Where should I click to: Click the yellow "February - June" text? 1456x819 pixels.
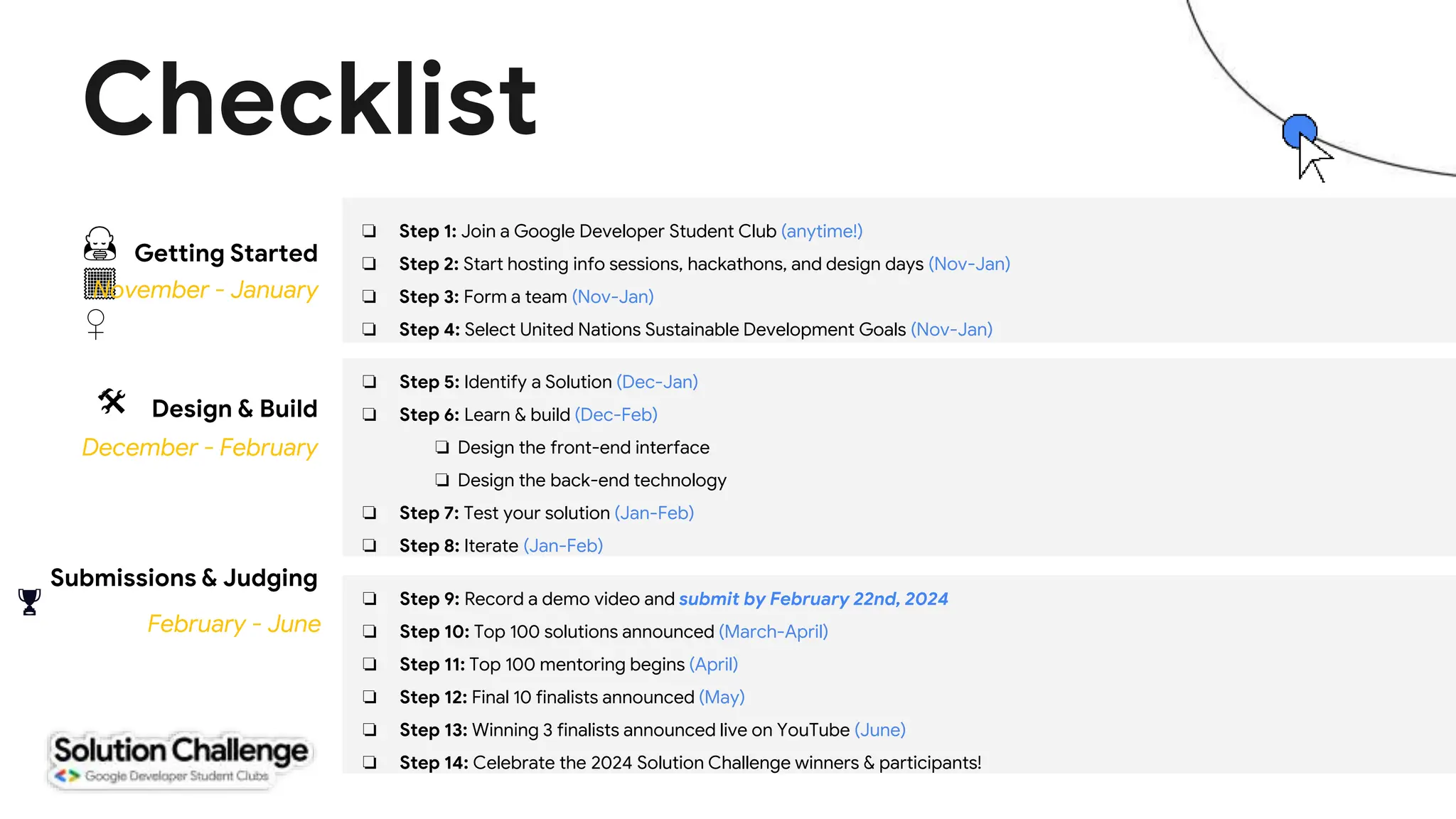click(234, 623)
